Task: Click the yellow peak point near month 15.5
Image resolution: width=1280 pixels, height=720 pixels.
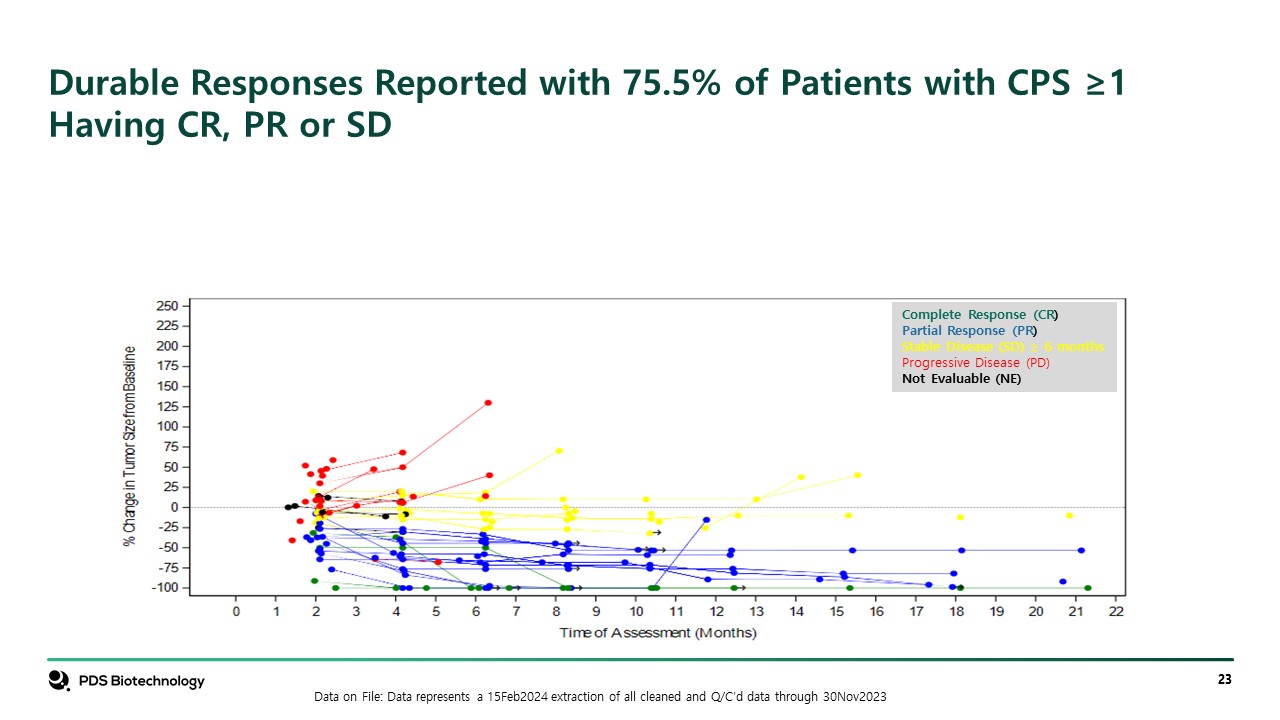Action: coord(857,475)
